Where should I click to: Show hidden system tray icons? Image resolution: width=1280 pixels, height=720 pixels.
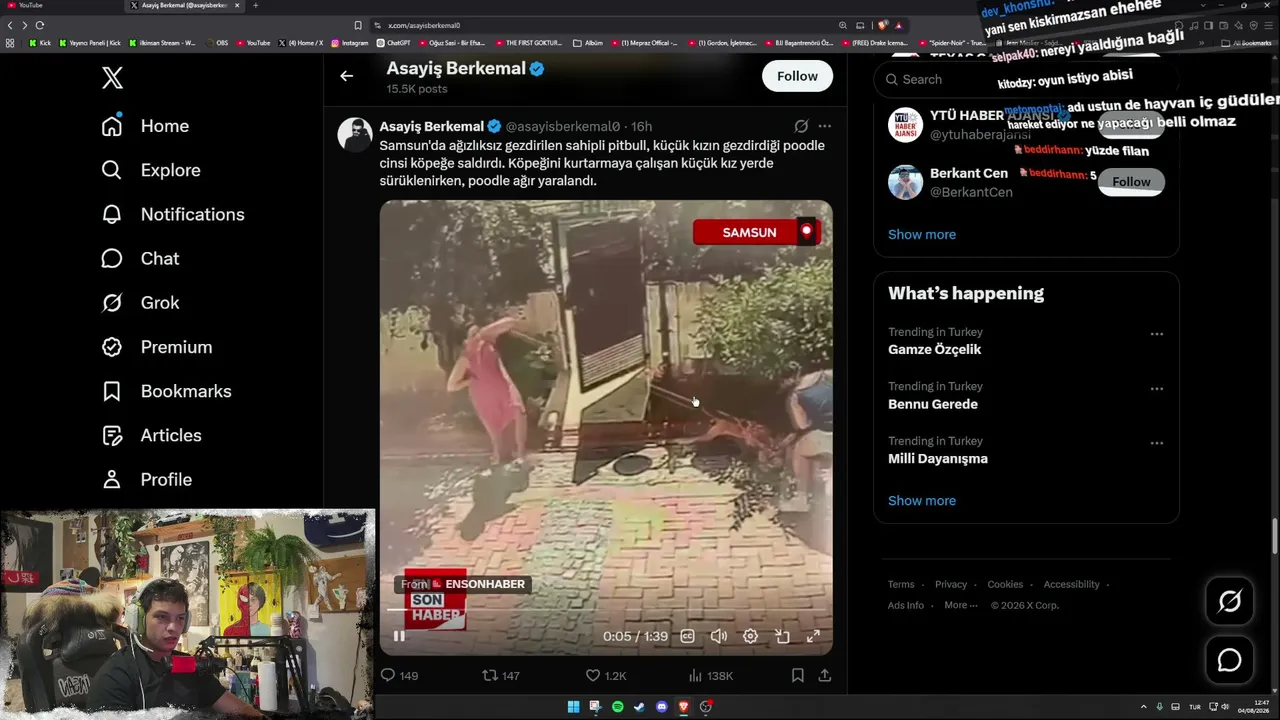[x=1144, y=707]
